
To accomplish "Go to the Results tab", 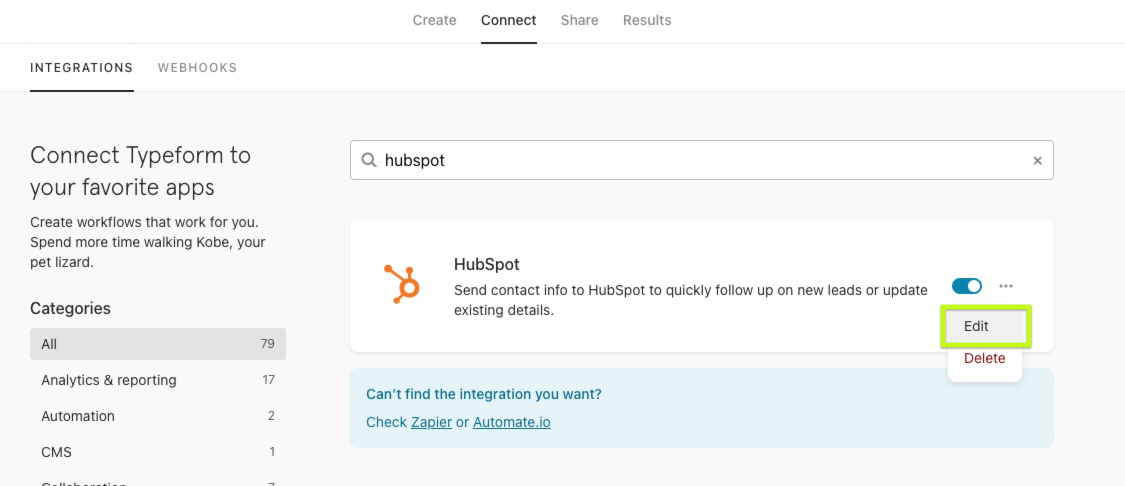I will pyautogui.click(x=646, y=20).
